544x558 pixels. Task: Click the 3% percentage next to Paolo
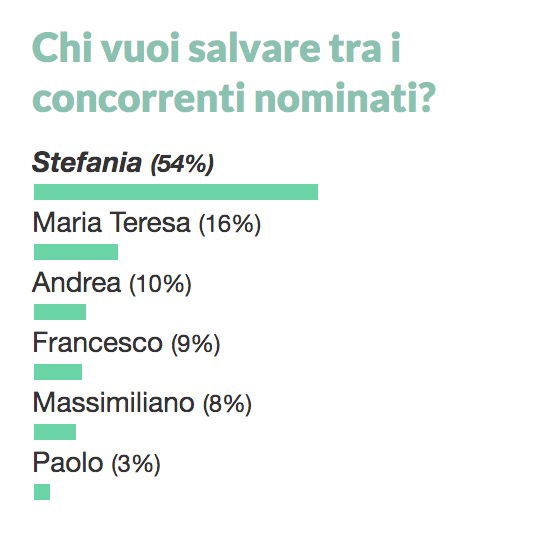(136, 464)
